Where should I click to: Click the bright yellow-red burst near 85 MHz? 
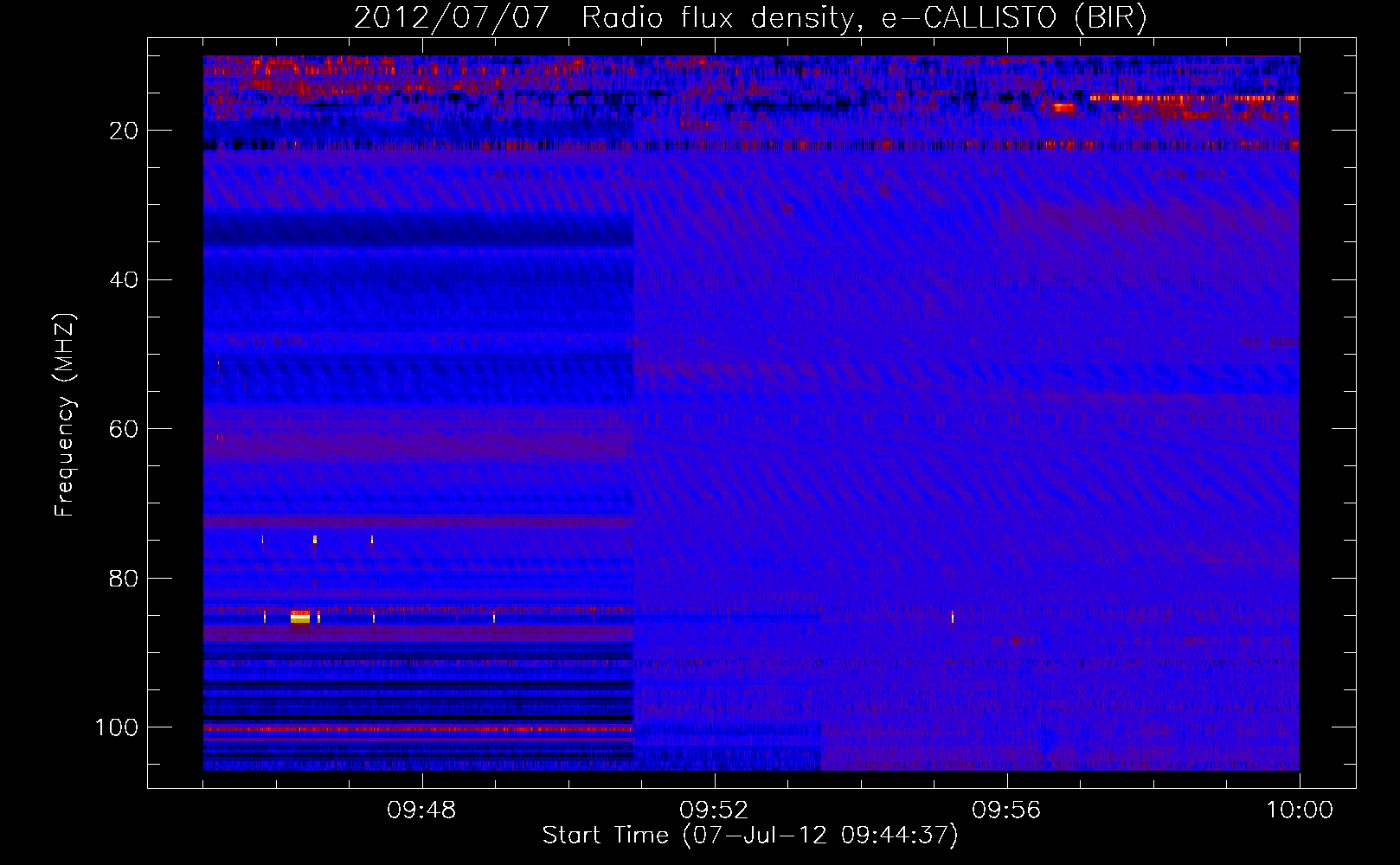pyautogui.click(x=299, y=617)
